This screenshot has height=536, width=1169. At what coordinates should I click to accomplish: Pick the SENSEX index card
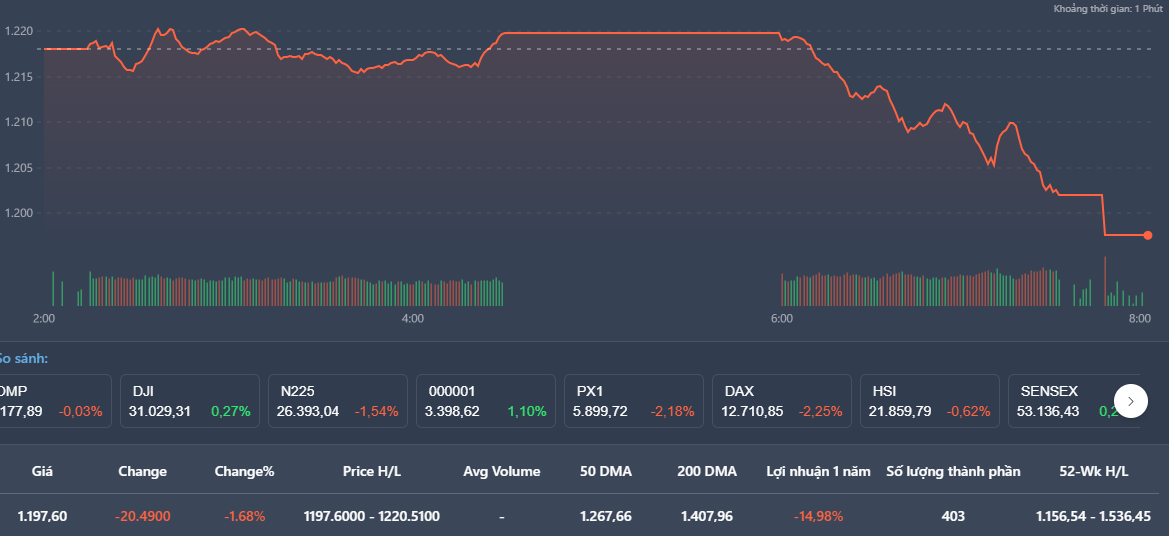click(x=1060, y=401)
